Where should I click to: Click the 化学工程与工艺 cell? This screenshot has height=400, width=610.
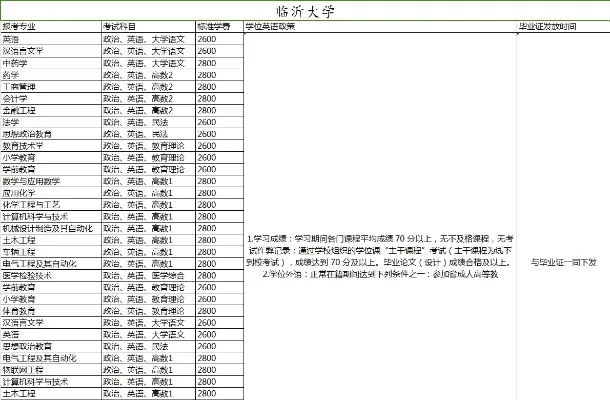51,205
